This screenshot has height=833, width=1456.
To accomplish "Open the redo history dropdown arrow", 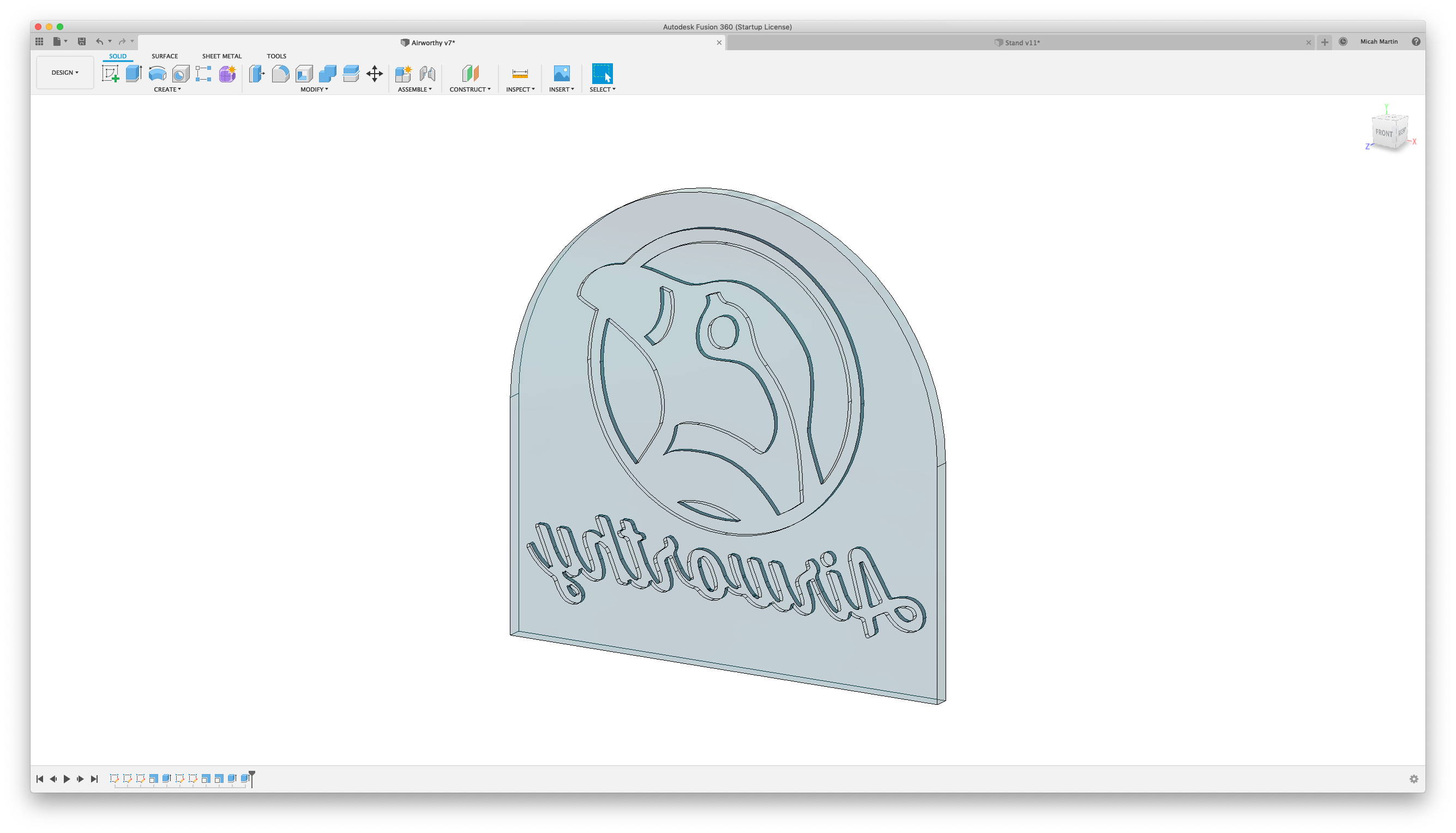I will pyautogui.click(x=132, y=41).
